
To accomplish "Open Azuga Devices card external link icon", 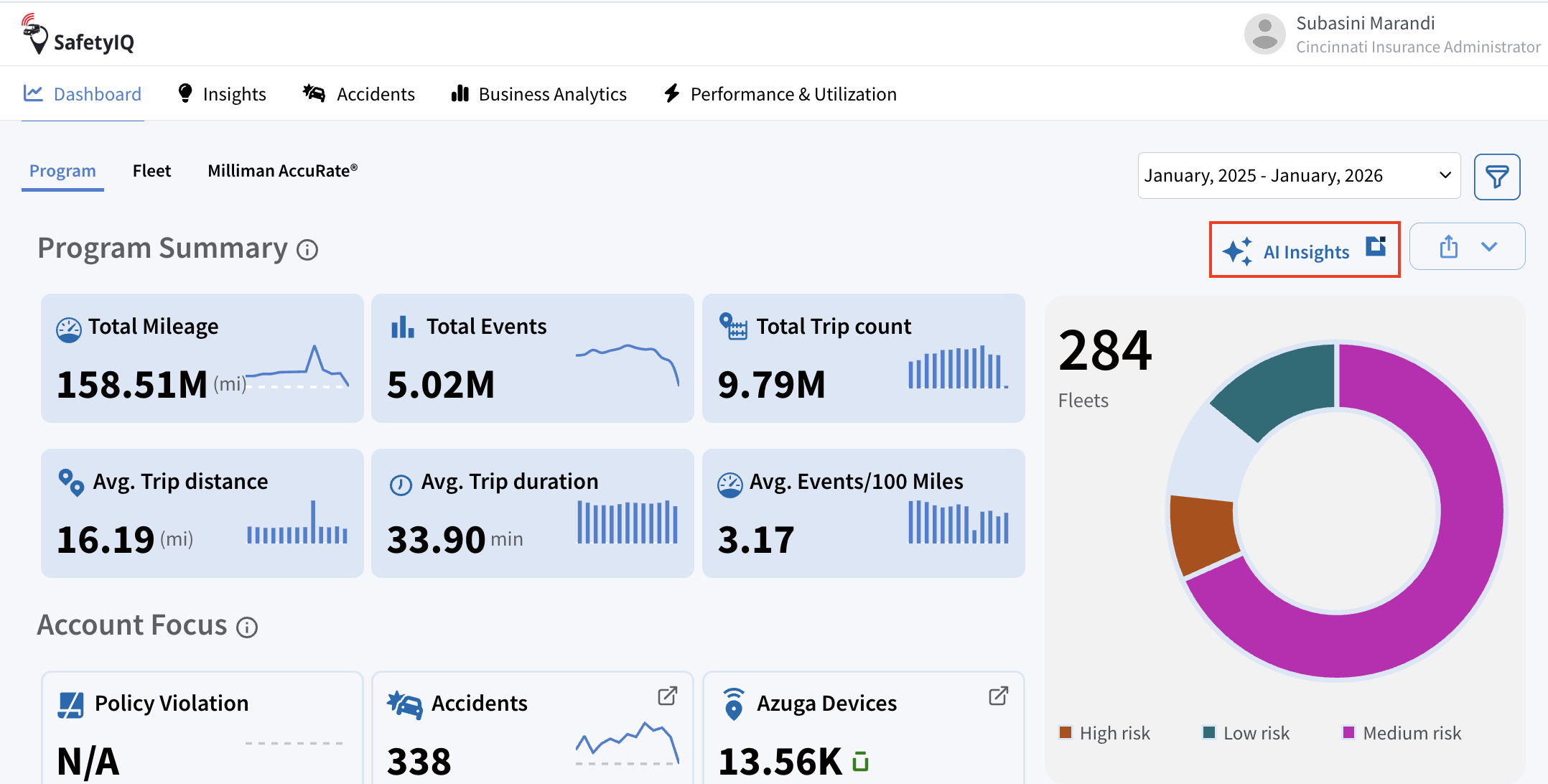I will (x=998, y=696).
